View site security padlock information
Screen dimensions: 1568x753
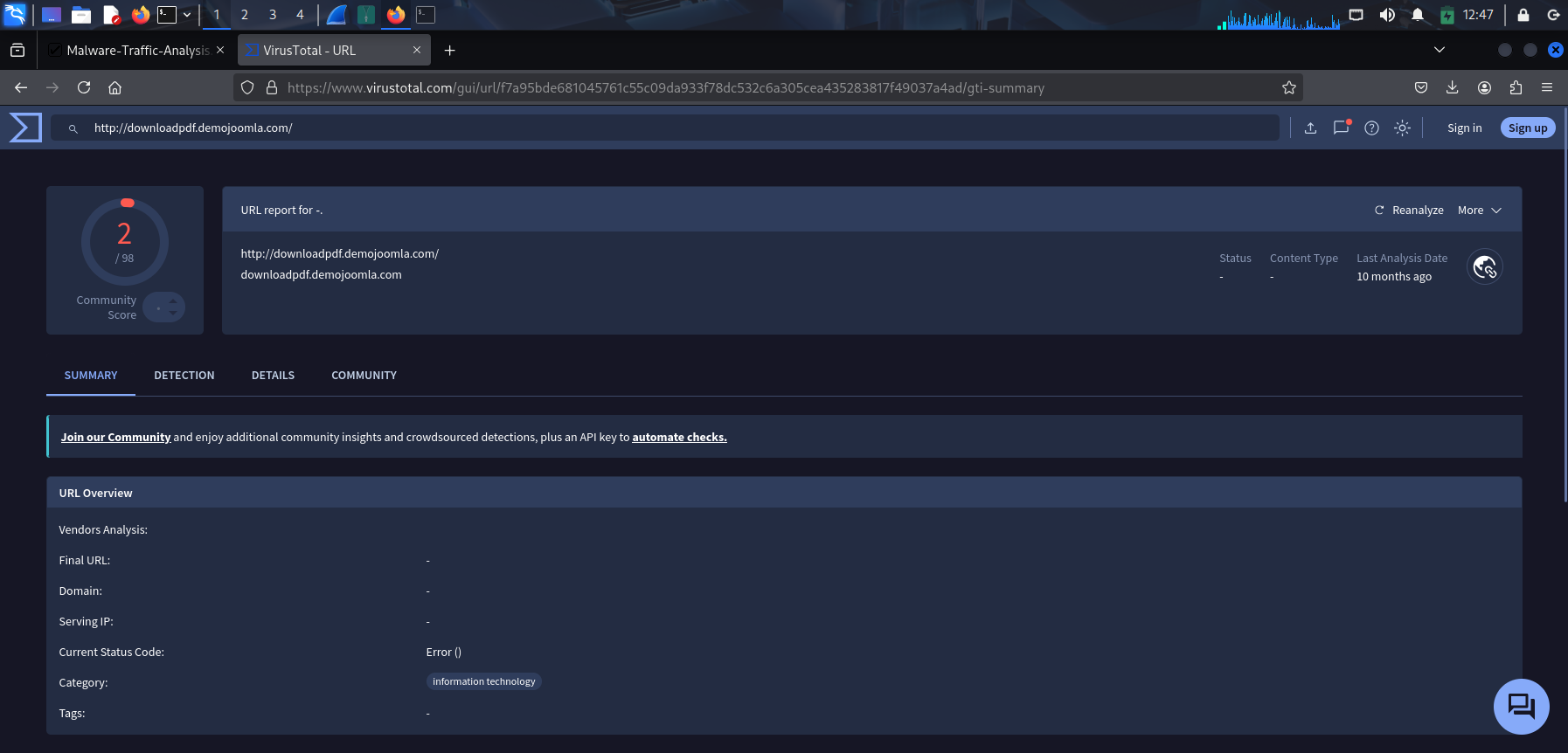tap(271, 87)
